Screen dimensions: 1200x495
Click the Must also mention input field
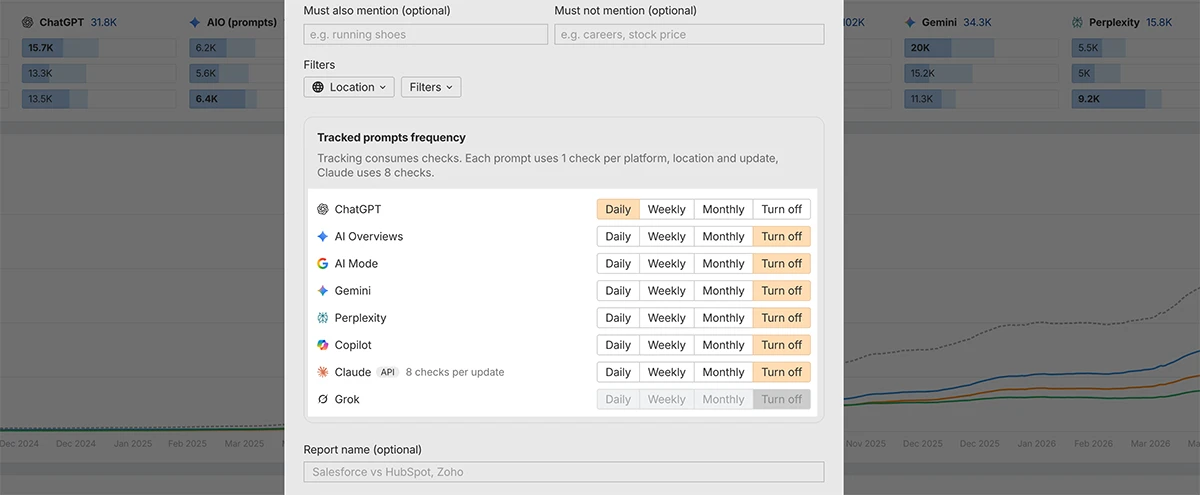point(426,34)
